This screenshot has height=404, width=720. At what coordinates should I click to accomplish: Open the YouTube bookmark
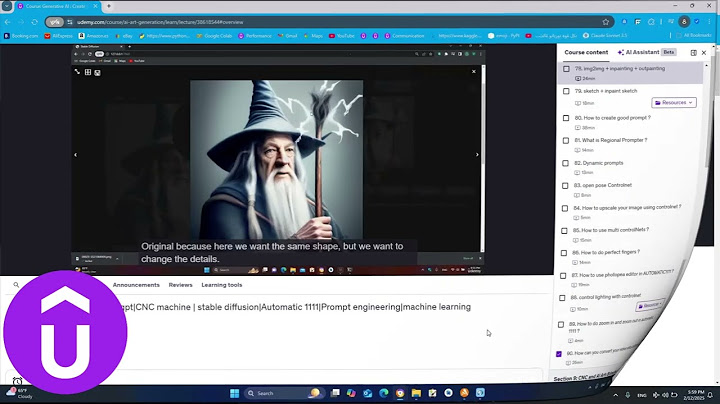pyautogui.click(x=342, y=36)
